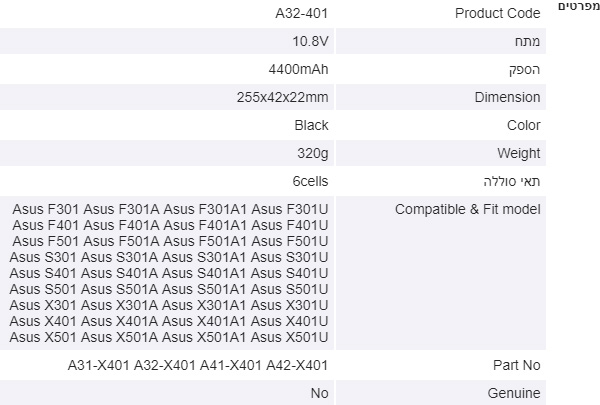
Task: Click the תאי סוללה row label
Action: [512, 181]
